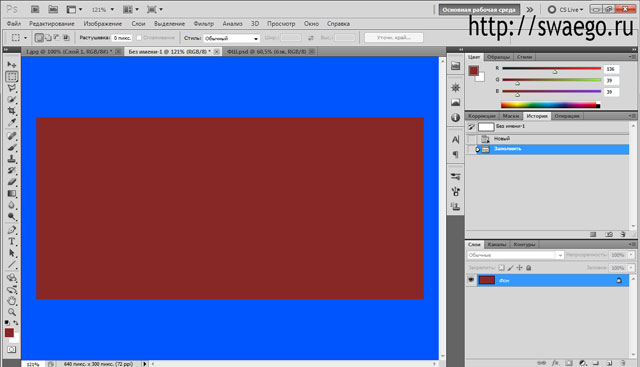Screen dimensions: 640x367
Task: Swap foreground and background colors
Action: [x=16, y=323]
